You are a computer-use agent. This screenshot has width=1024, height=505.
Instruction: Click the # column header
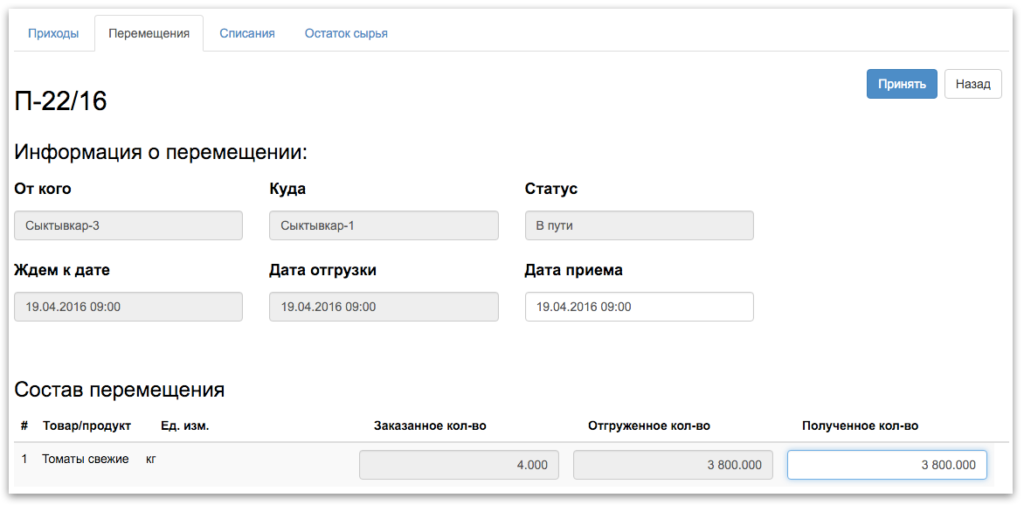(24, 426)
